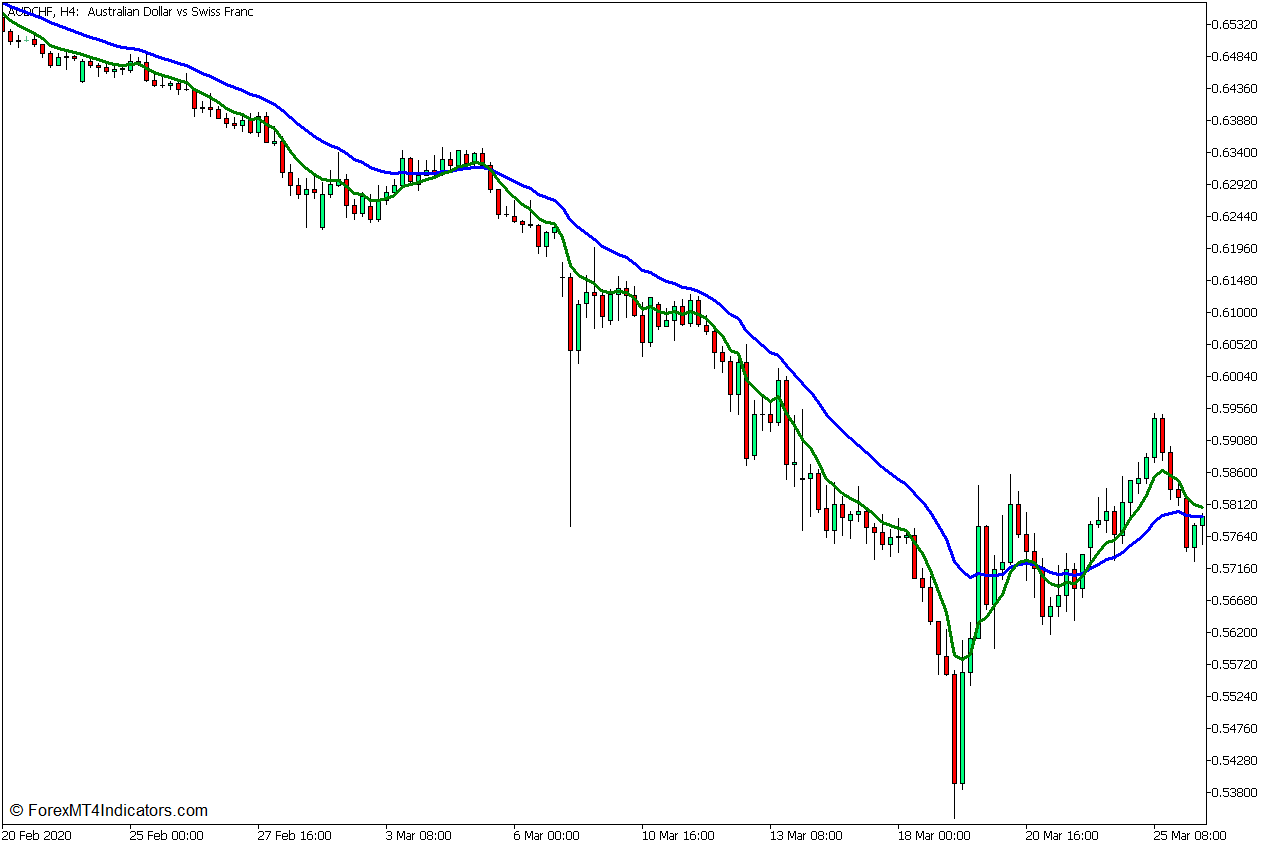Click the ForexMT4Indicators.com watermark
The image size is (1276, 848).
click(x=109, y=810)
